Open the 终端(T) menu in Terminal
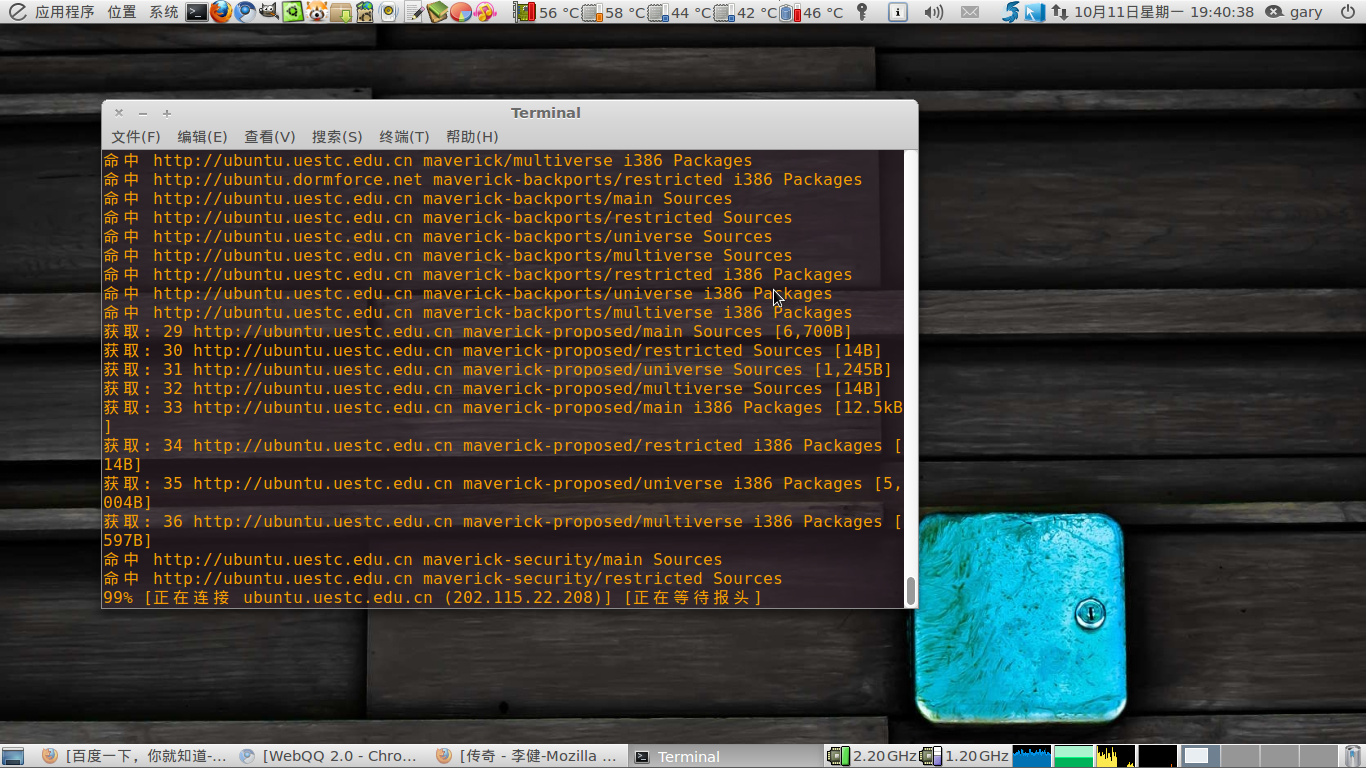1366x768 pixels. tap(404, 137)
